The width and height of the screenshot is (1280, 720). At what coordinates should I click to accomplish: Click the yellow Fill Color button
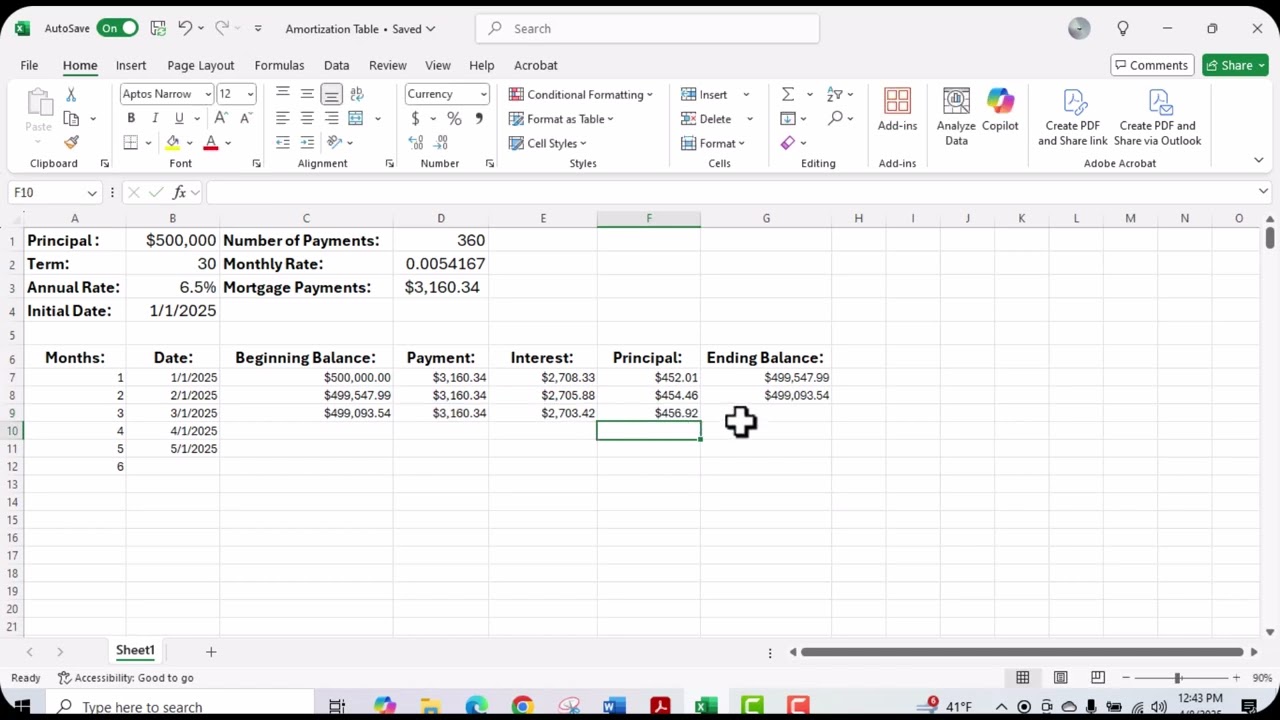[172, 143]
